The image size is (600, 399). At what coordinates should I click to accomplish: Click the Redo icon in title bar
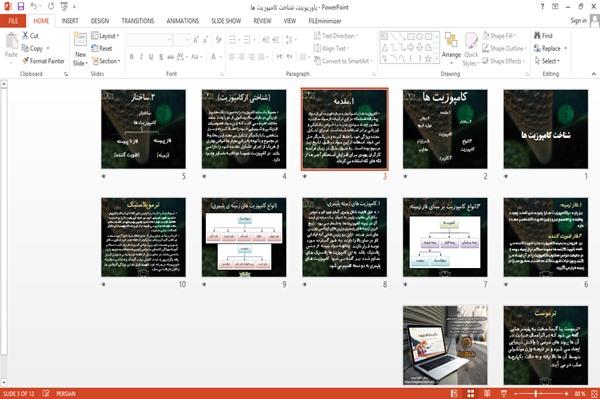(x=51, y=6)
